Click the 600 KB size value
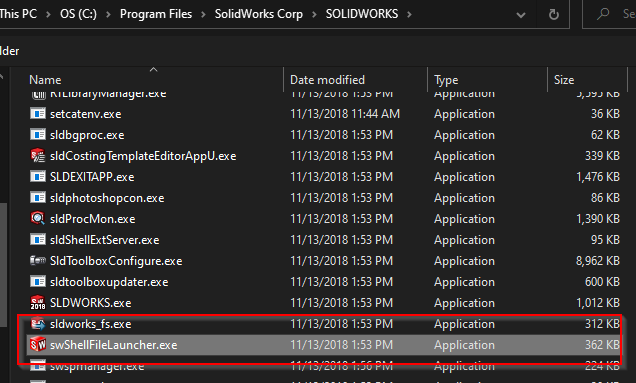636x383 pixels. click(x=602, y=282)
